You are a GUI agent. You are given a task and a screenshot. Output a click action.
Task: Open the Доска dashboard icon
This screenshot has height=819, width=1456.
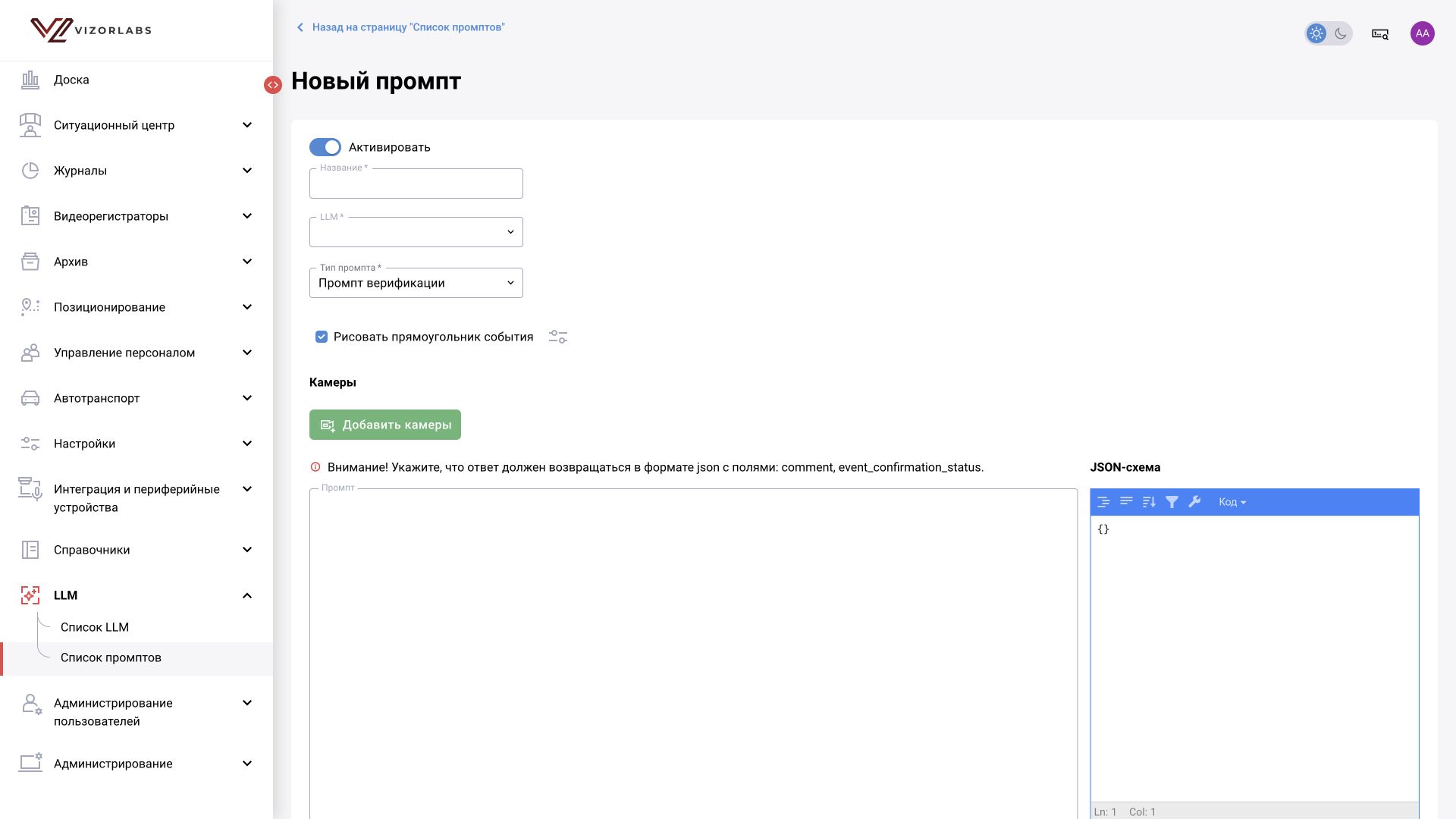point(30,80)
